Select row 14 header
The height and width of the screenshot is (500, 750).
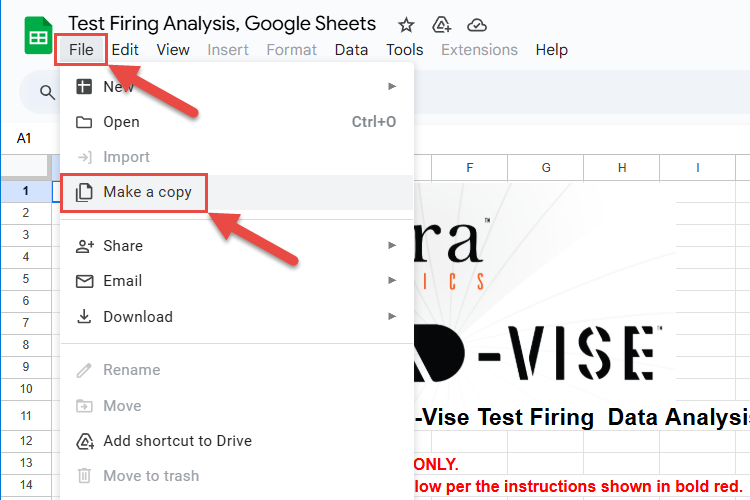[26, 485]
